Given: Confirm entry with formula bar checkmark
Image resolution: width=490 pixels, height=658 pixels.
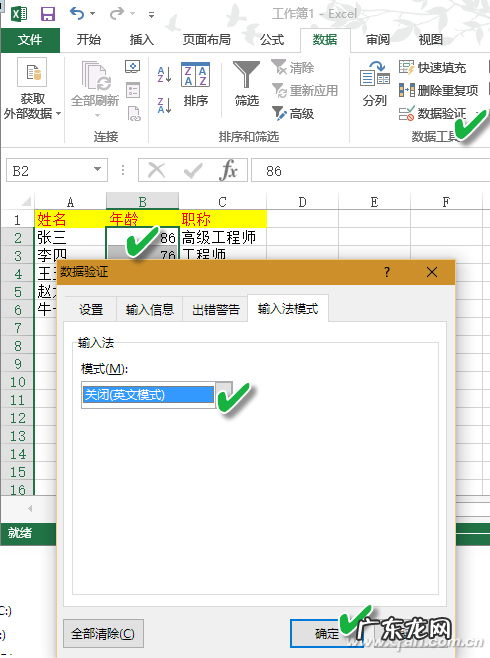Looking at the screenshot, I should tap(193, 171).
